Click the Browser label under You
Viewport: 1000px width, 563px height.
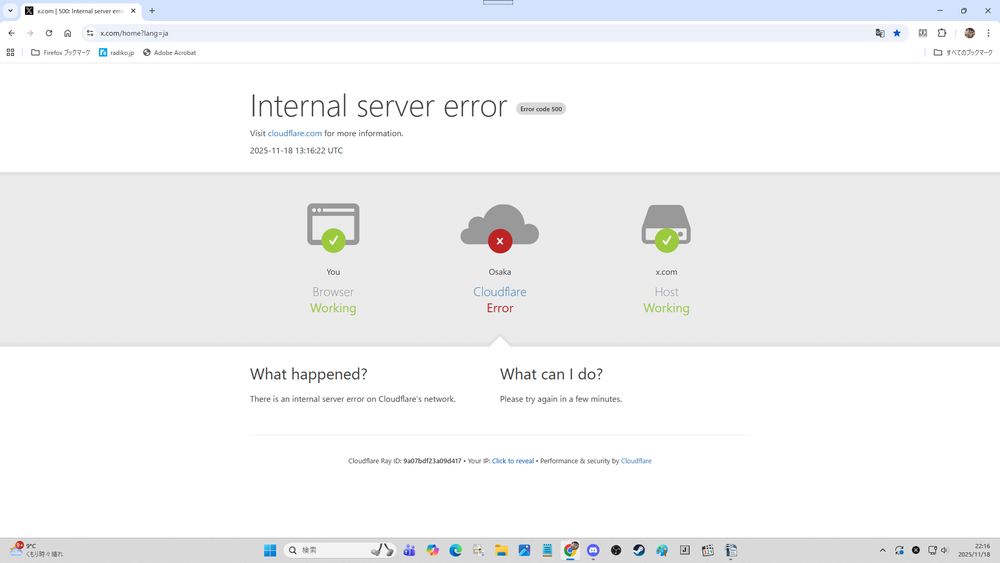333,291
